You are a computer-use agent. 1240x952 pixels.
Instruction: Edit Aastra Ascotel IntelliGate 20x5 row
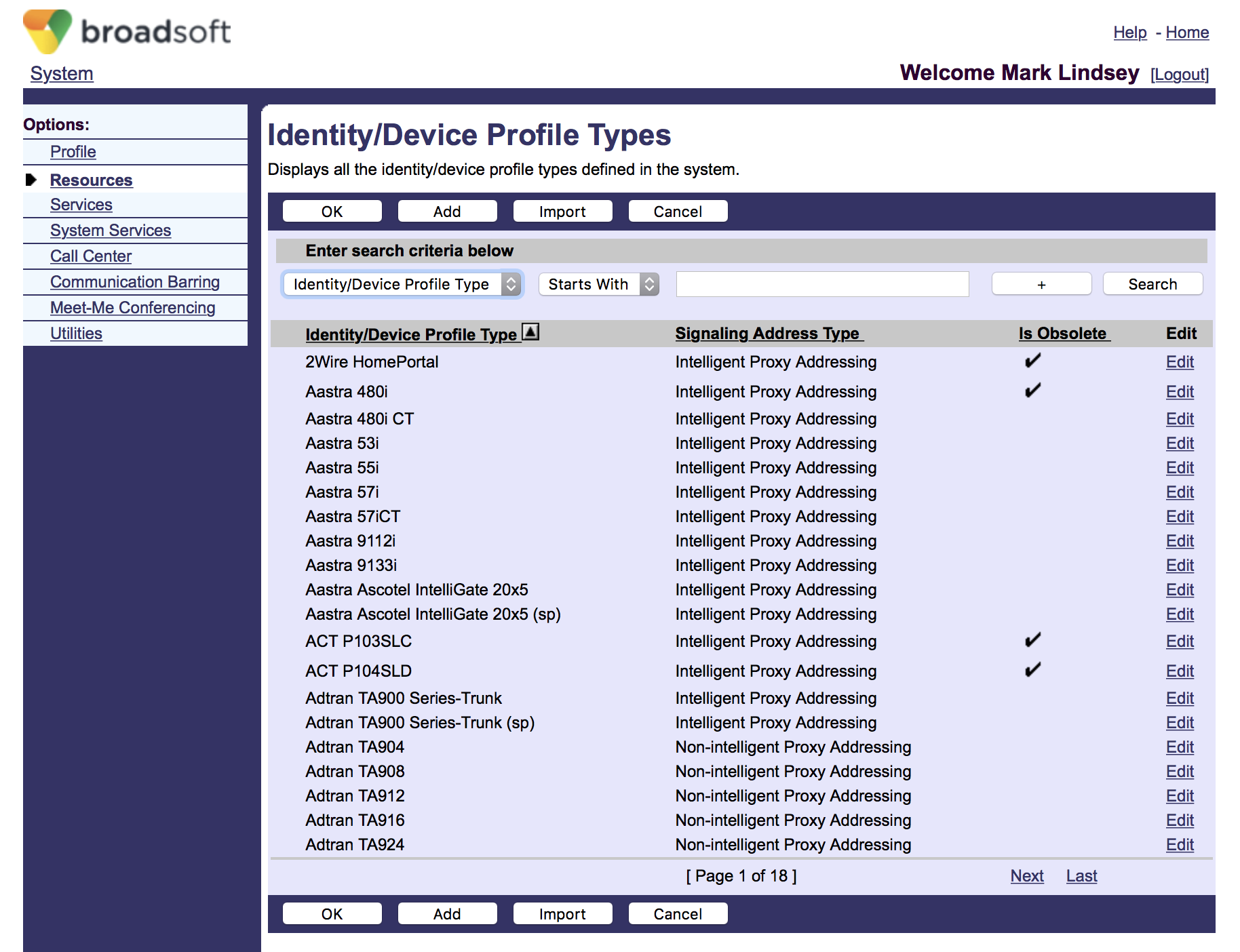(1180, 590)
